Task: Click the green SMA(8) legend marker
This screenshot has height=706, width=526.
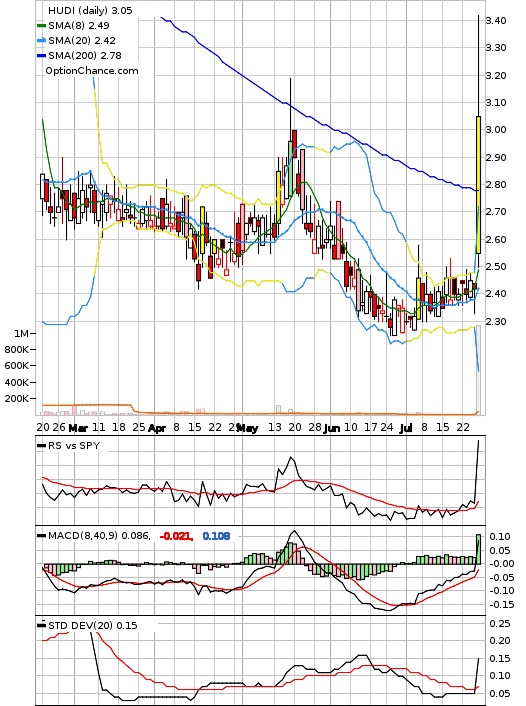Action: (41, 26)
